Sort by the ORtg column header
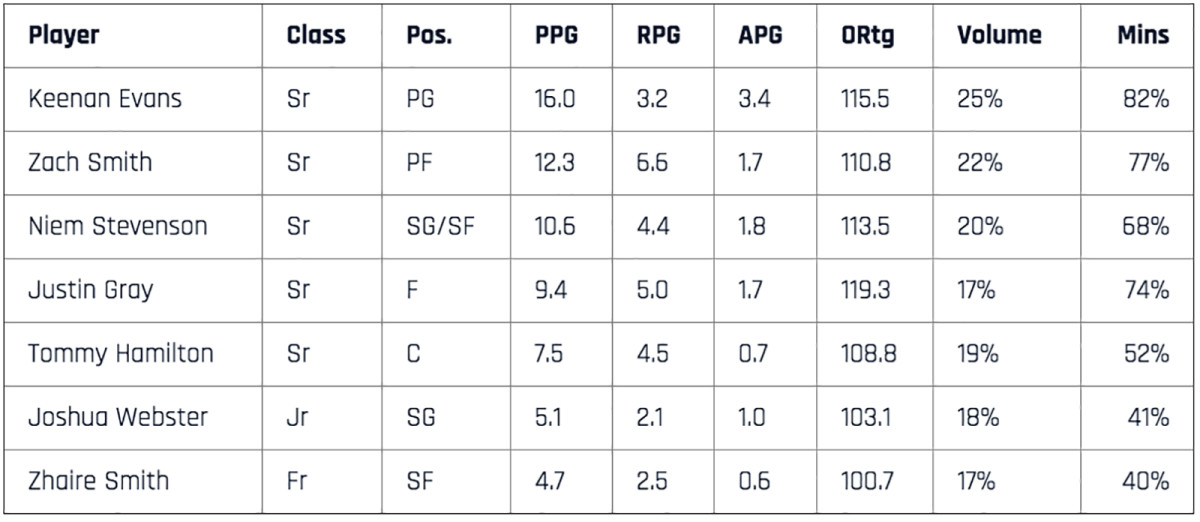The width and height of the screenshot is (1200, 522). coord(868,36)
